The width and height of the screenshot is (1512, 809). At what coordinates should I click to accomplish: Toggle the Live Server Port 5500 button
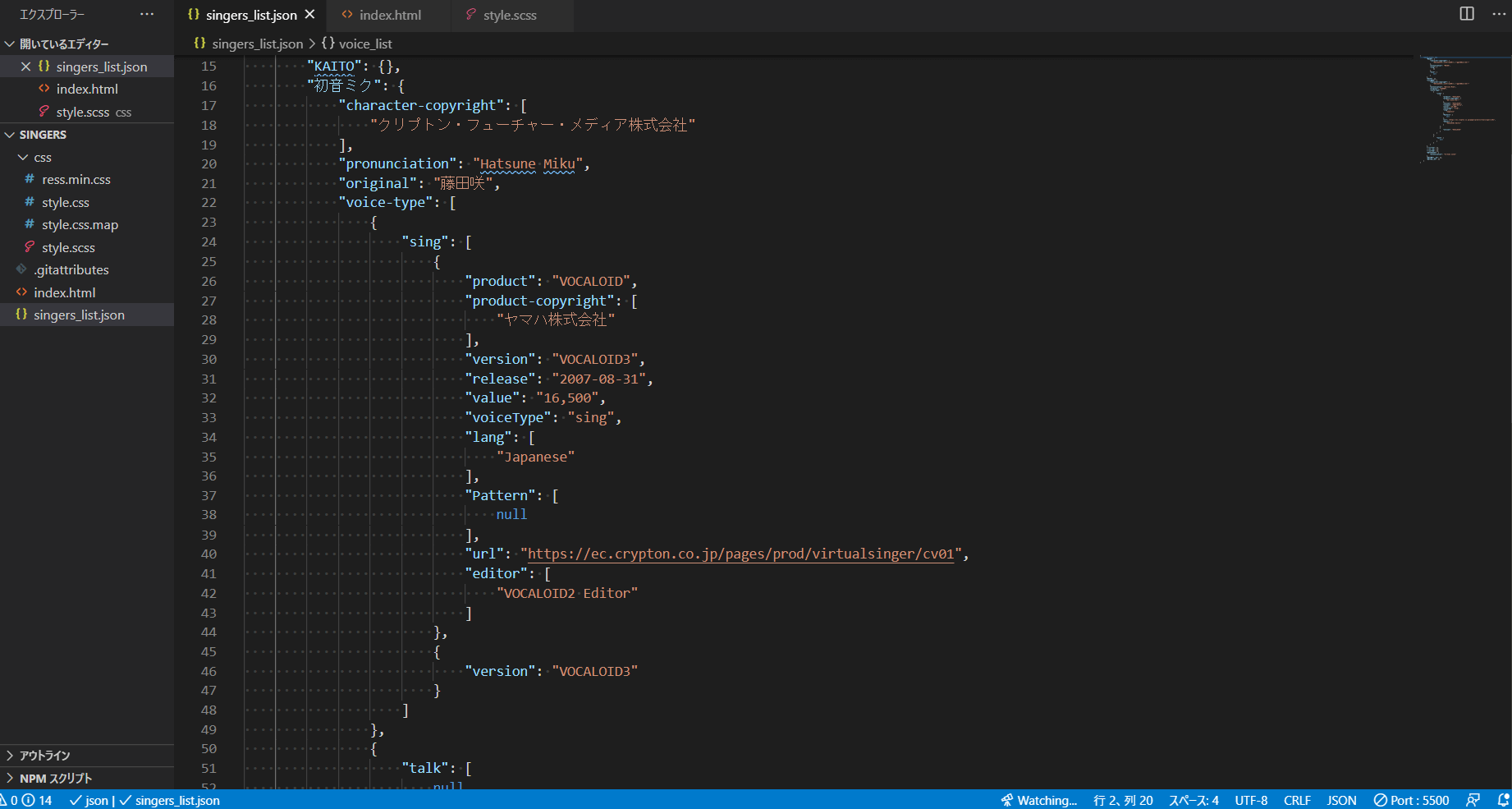tap(1411, 800)
